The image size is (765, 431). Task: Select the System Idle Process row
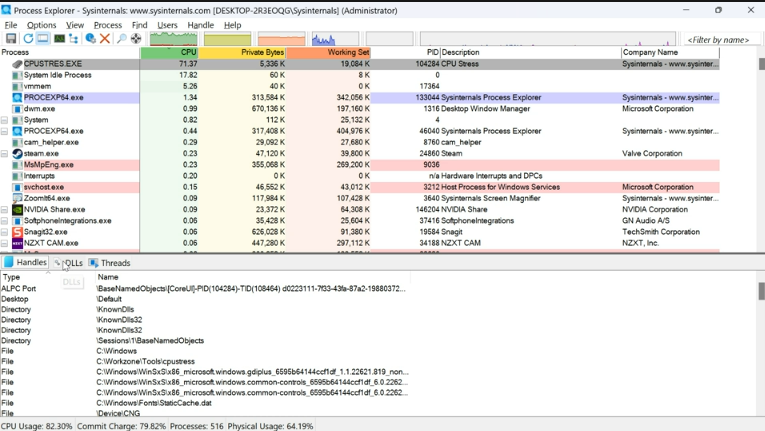pos(360,75)
